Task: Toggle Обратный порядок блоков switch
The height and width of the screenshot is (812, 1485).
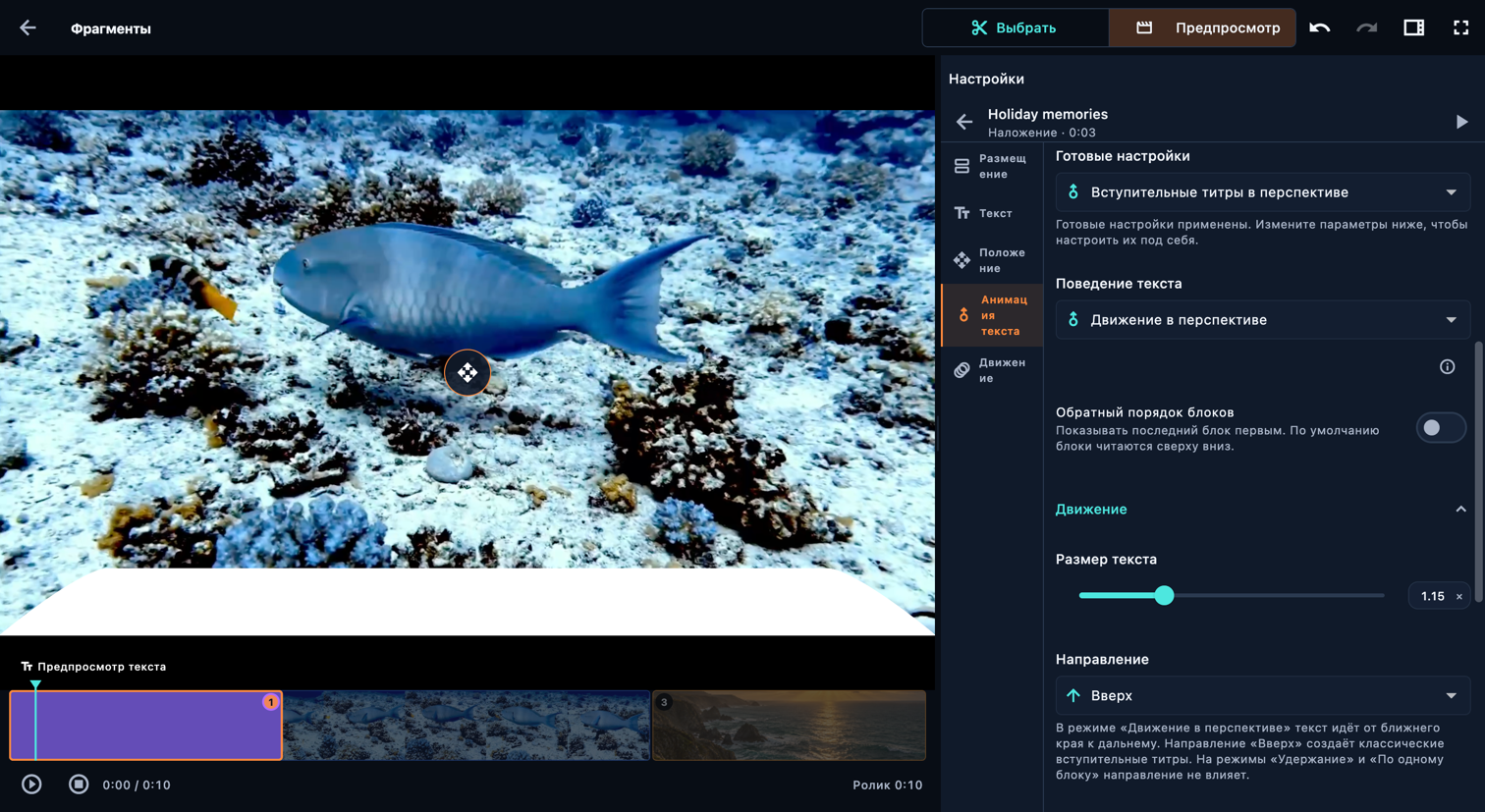Action: [x=1440, y=428]
